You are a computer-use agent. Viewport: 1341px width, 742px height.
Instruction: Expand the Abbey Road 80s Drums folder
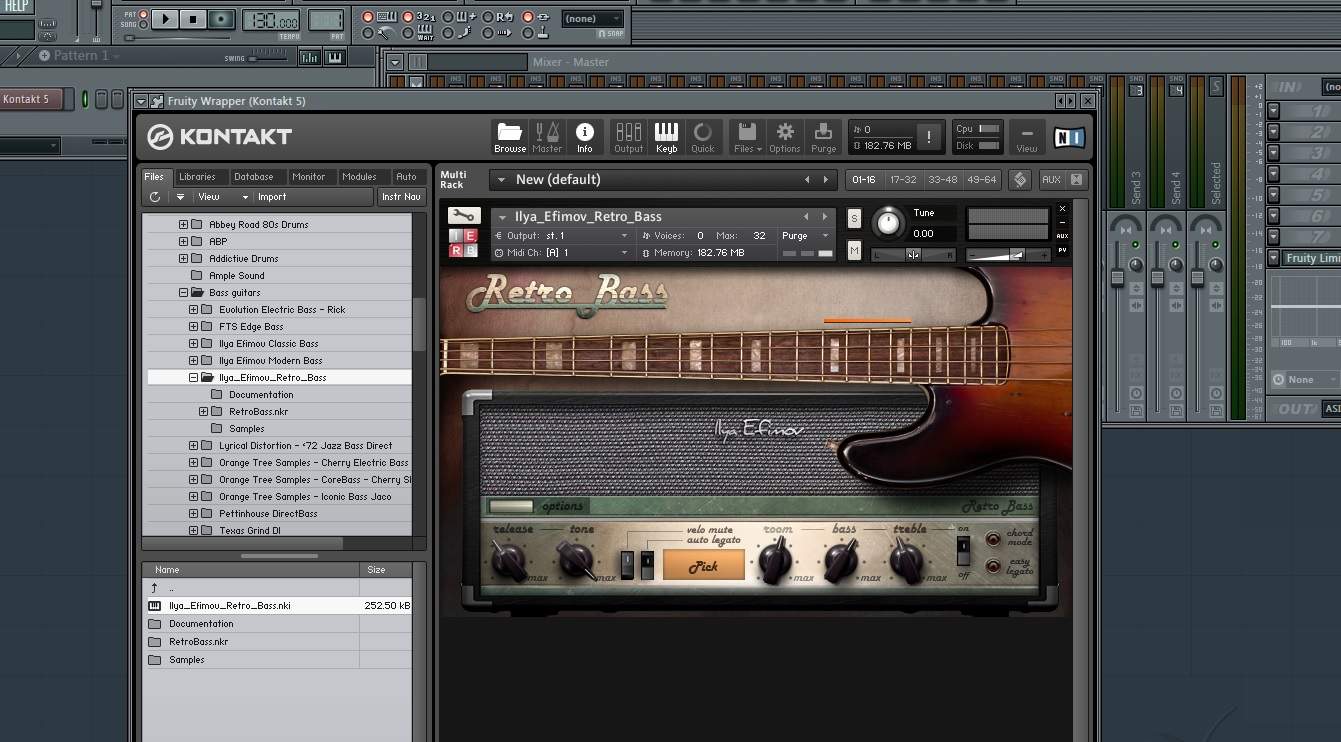184,225
